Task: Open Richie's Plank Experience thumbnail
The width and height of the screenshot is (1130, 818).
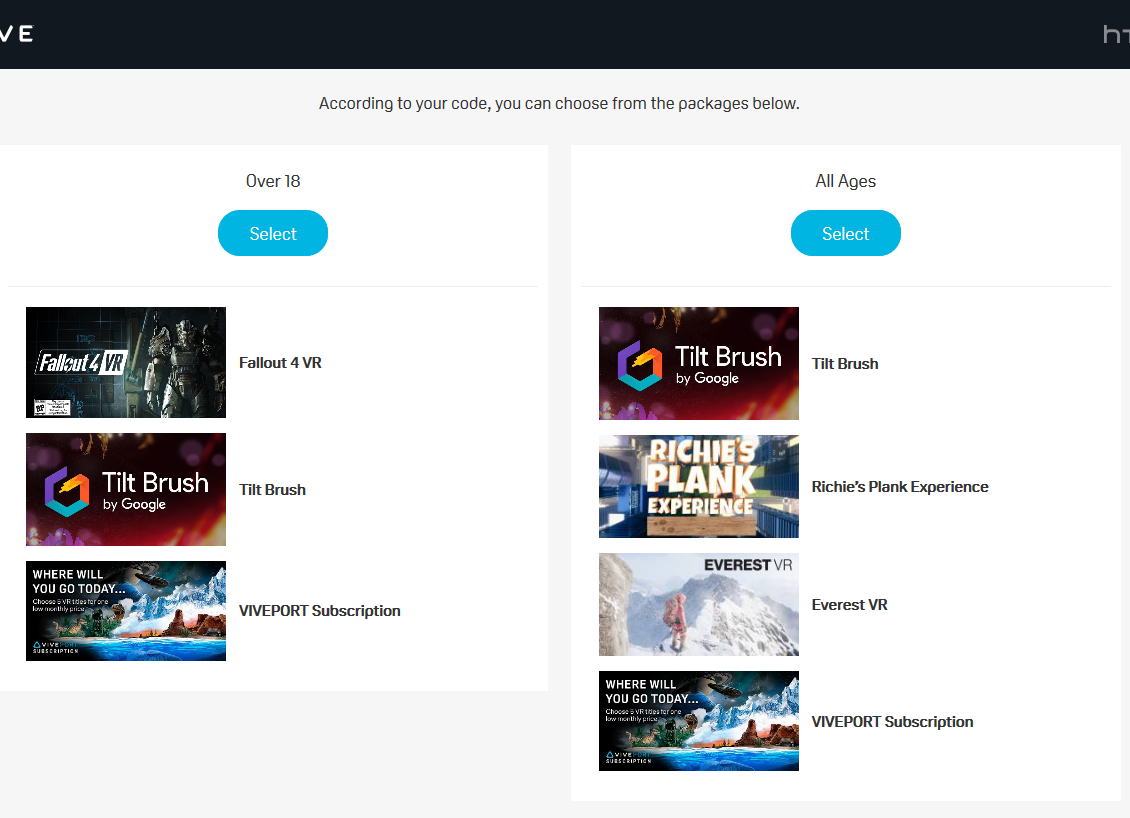Action: pos(698,486)
